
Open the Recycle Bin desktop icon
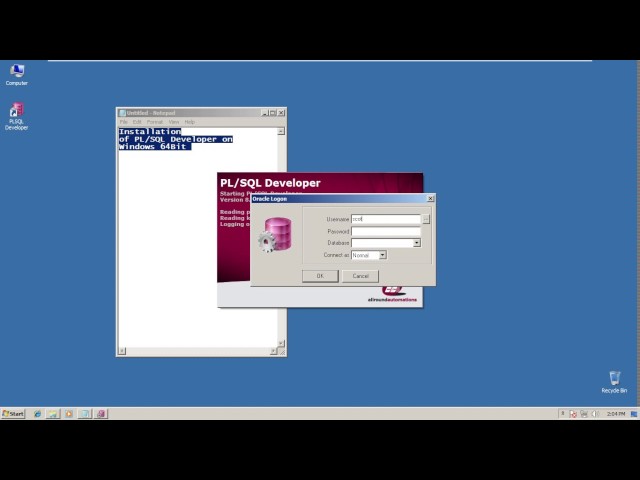point(614,382)
